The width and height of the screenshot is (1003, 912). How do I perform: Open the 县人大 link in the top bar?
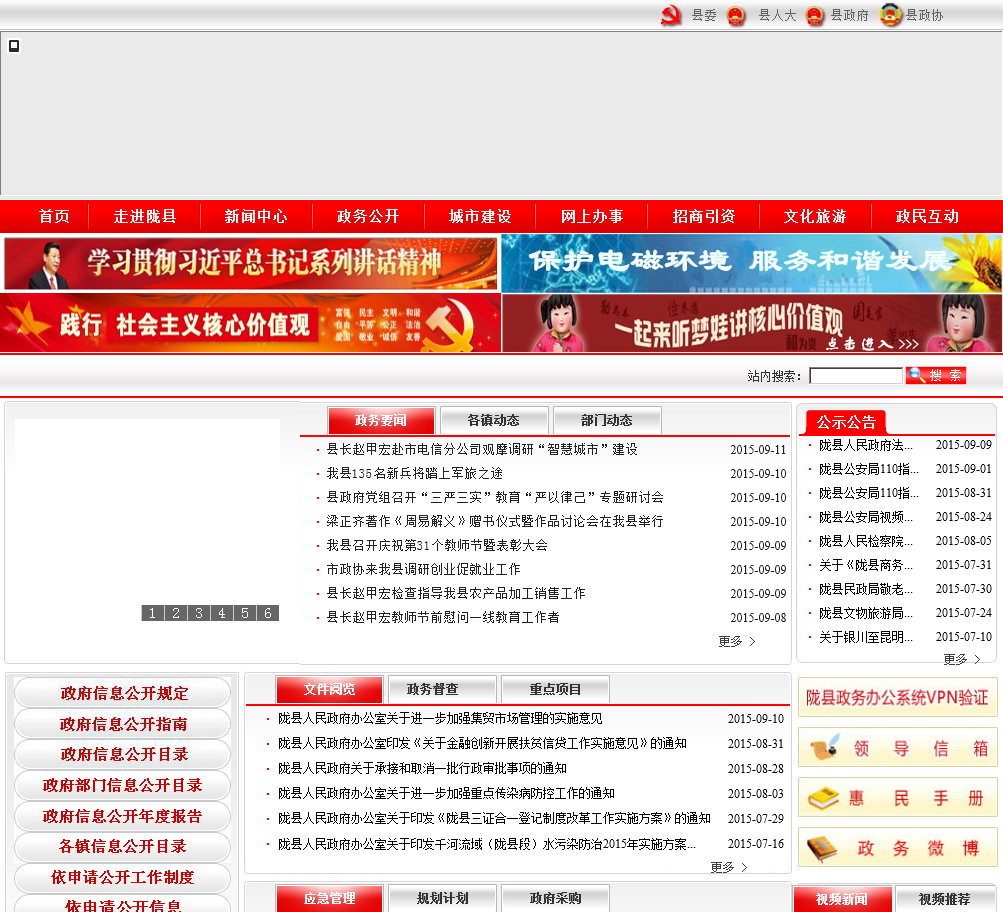pos(777,15)
